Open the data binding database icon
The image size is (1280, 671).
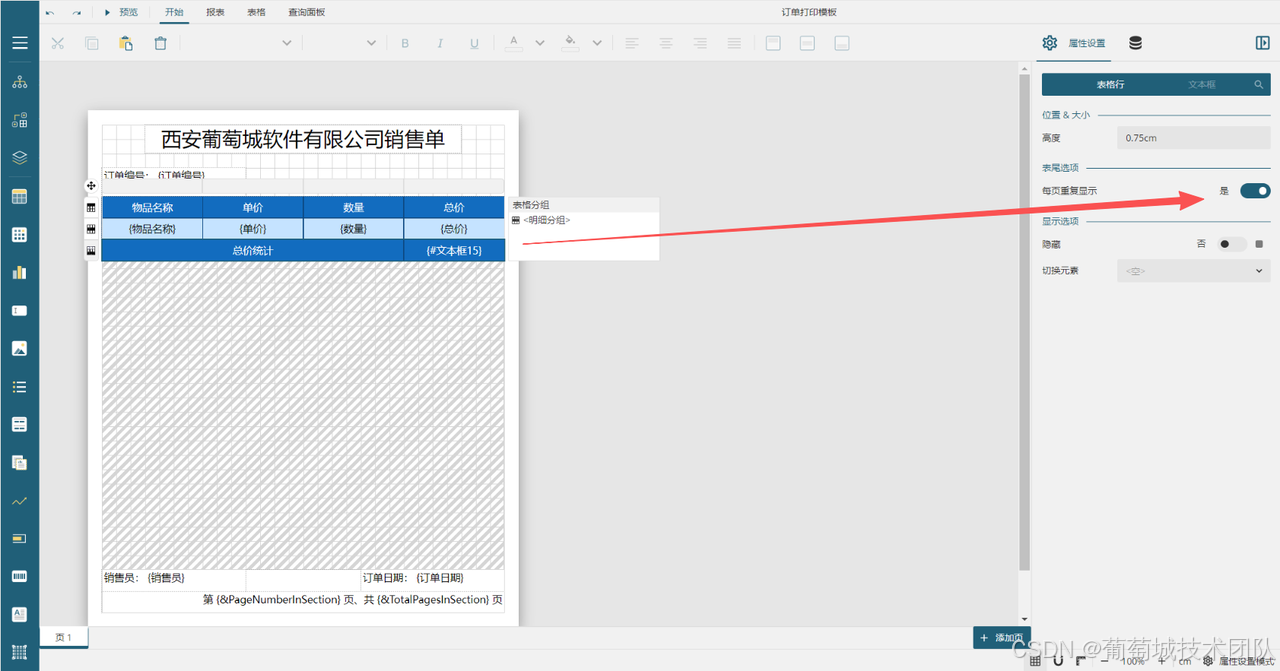tap(1135, 43)
